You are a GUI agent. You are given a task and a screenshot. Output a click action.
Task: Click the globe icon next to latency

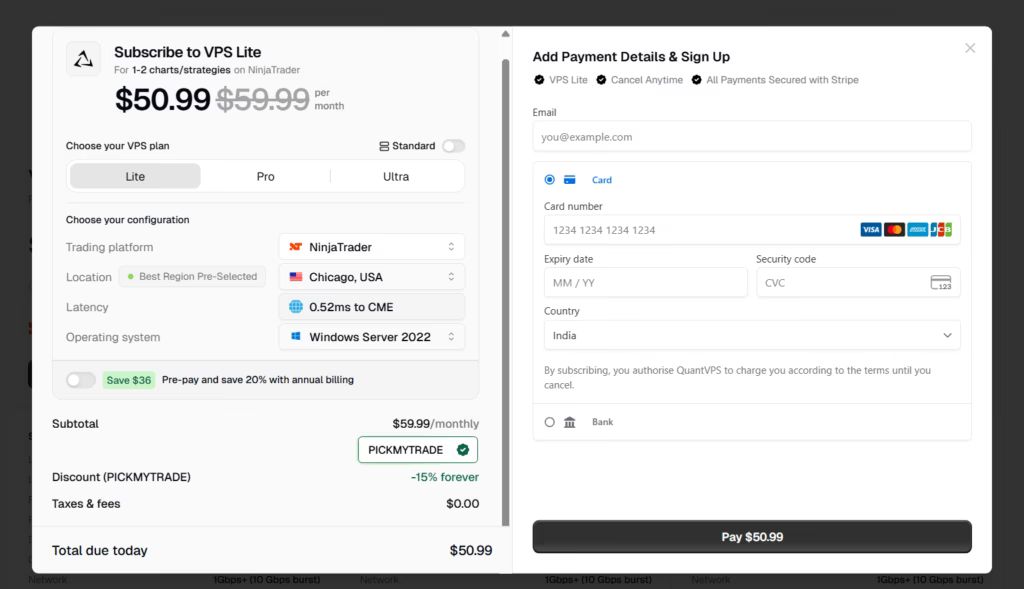tap(294, 306)
